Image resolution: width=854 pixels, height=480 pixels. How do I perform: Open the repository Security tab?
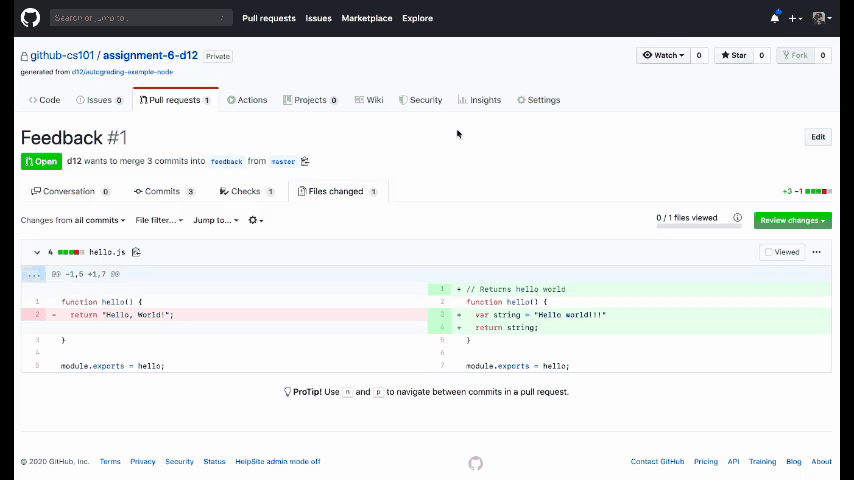coord(420,100)
